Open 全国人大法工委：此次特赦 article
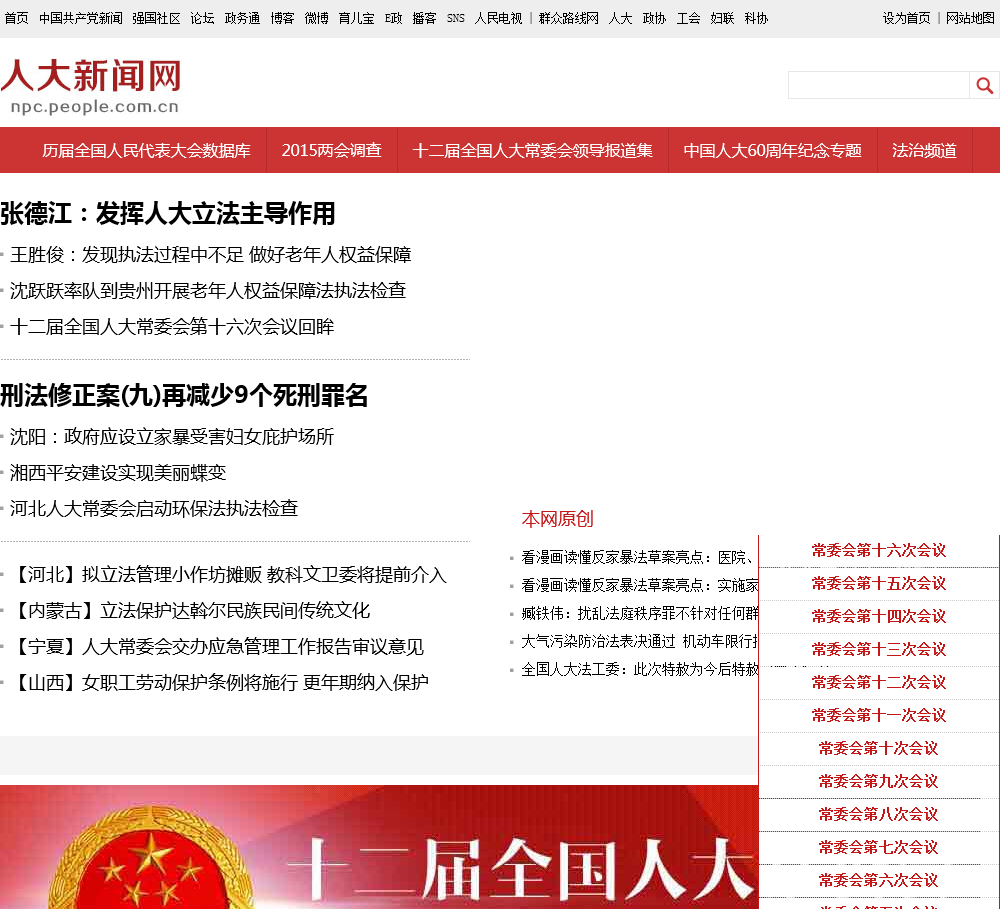The image size is (1000, 909). (x=639, y=669)
